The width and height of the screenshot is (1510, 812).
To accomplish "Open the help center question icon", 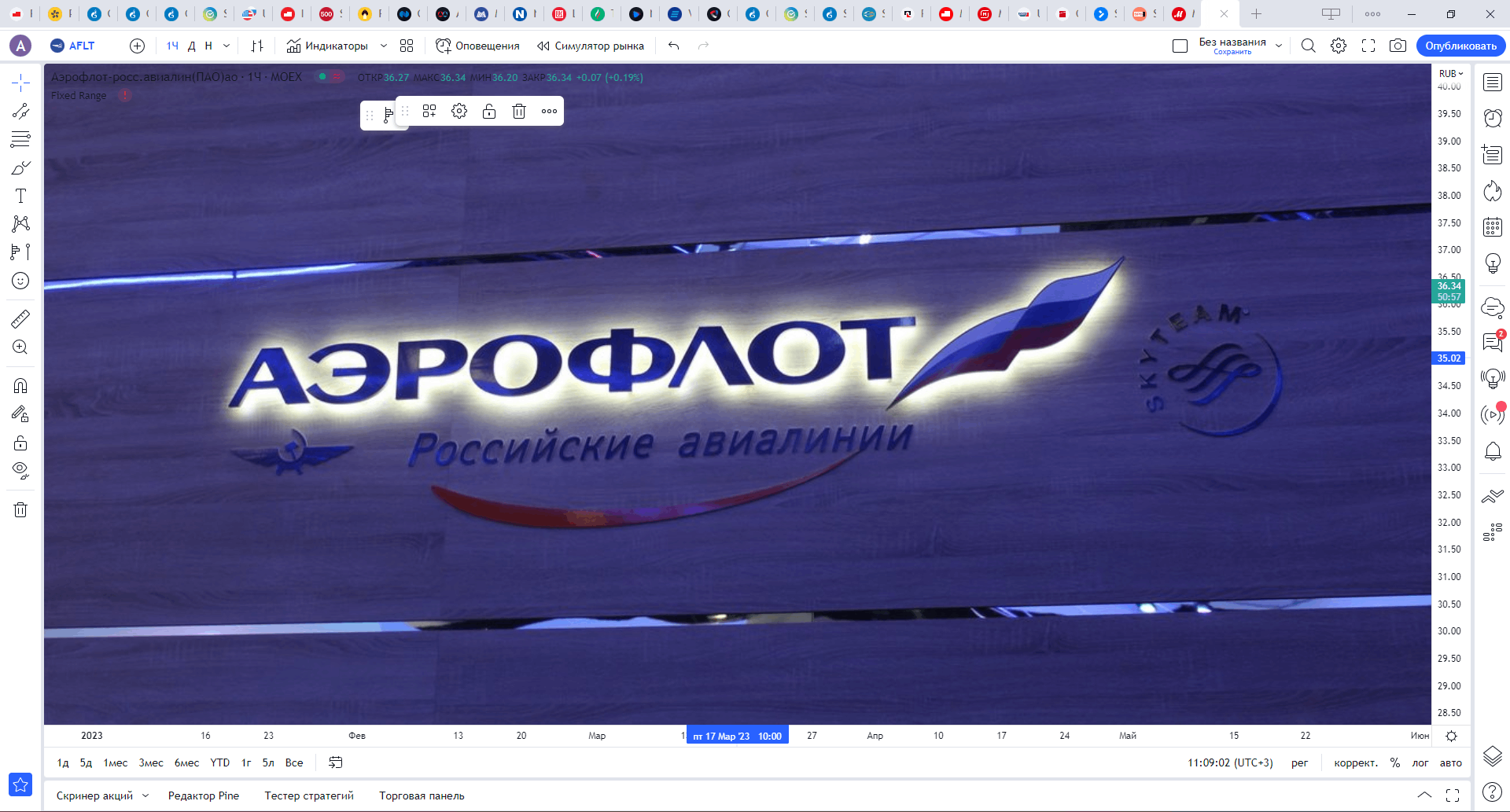I will (x=1493, y=792).
